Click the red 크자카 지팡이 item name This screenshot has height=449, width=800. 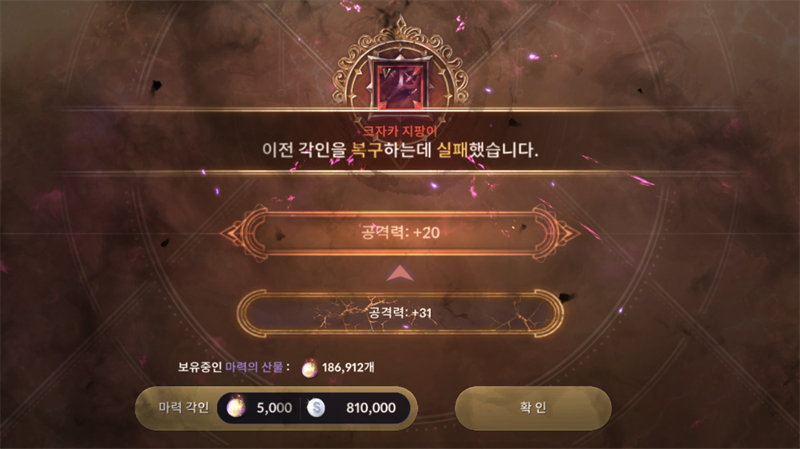400,131
